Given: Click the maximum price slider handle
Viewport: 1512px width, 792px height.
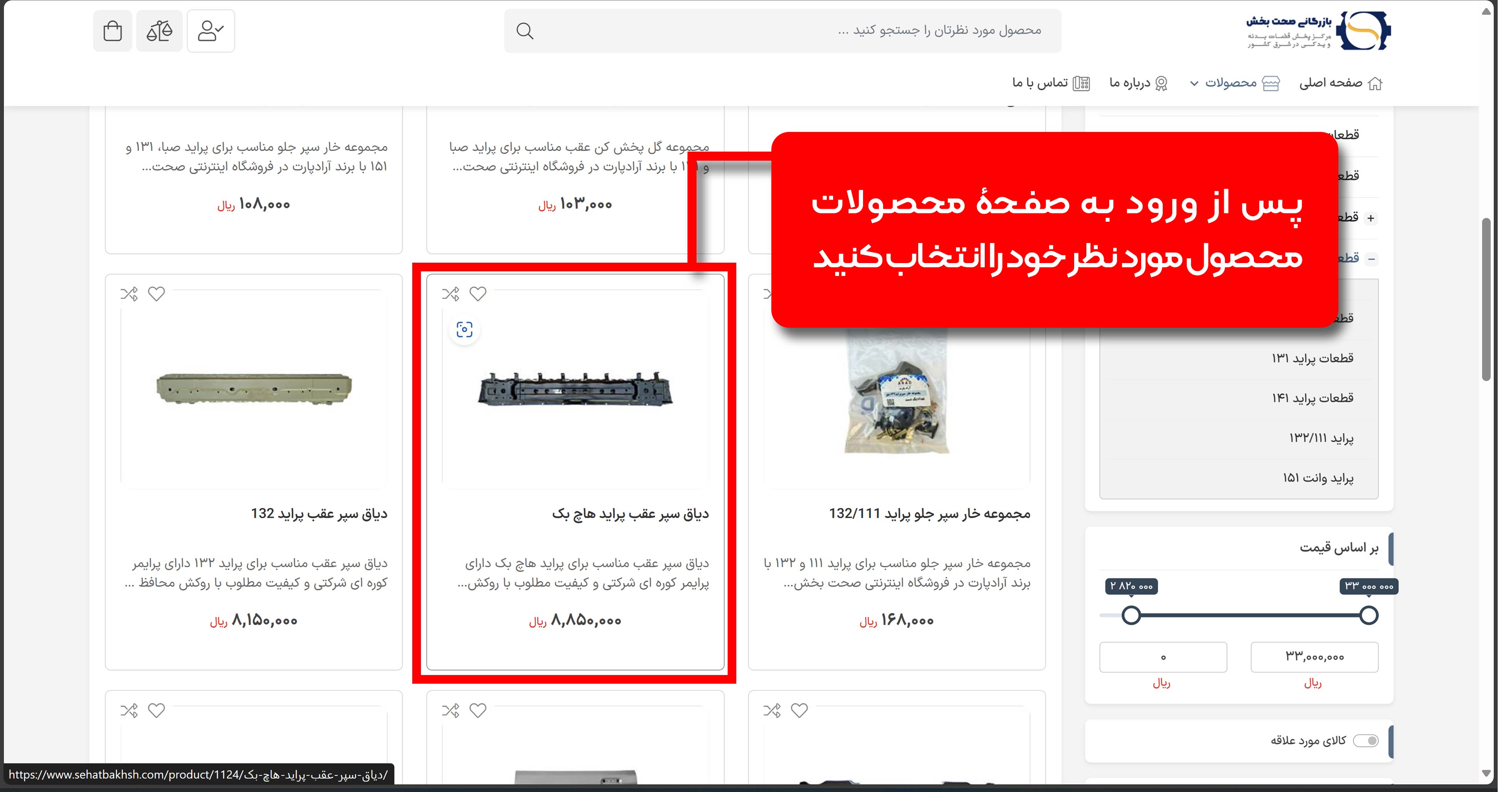Looking at the screenshot, I should click(1369, 615).
